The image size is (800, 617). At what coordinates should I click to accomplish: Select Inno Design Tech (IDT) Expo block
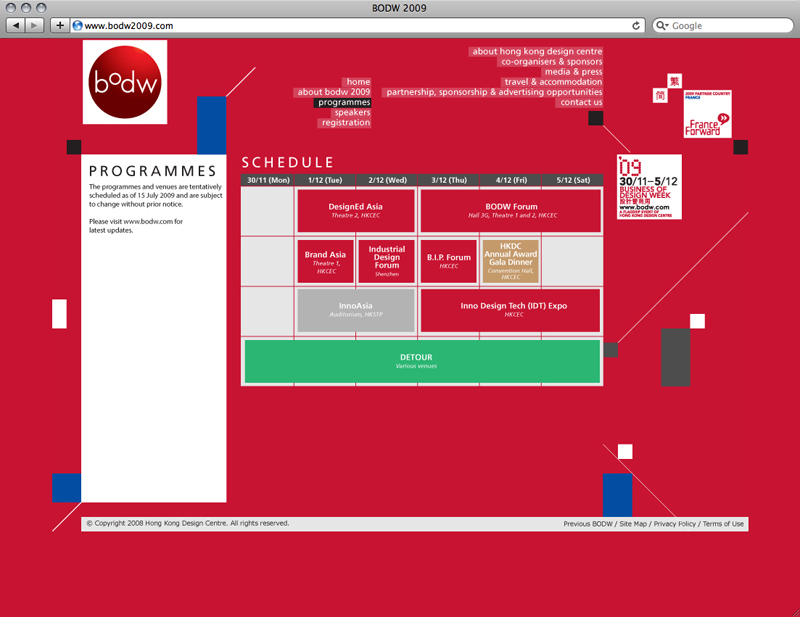click(511, 310)
